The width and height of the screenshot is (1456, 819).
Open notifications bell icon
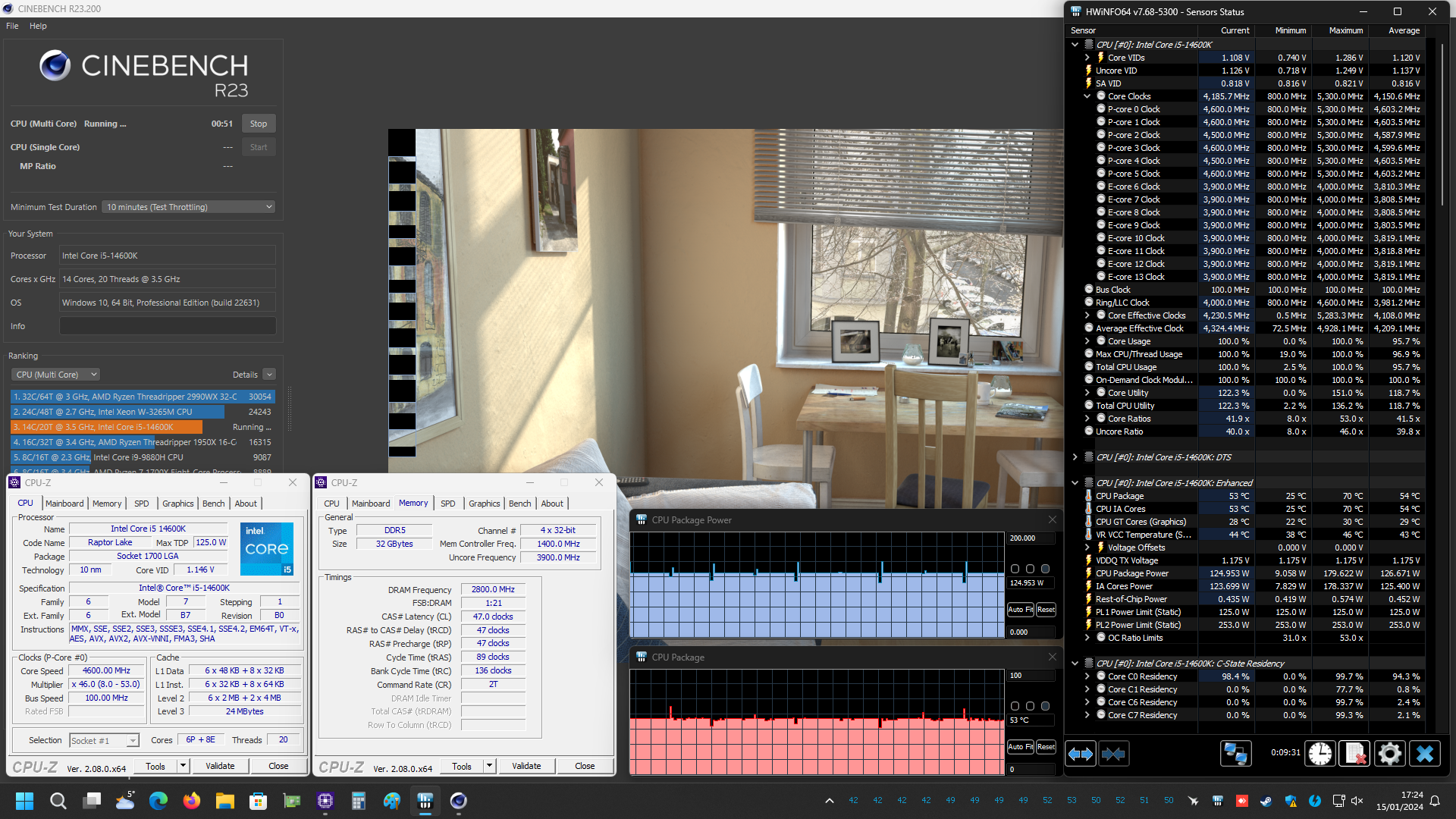1435,801
